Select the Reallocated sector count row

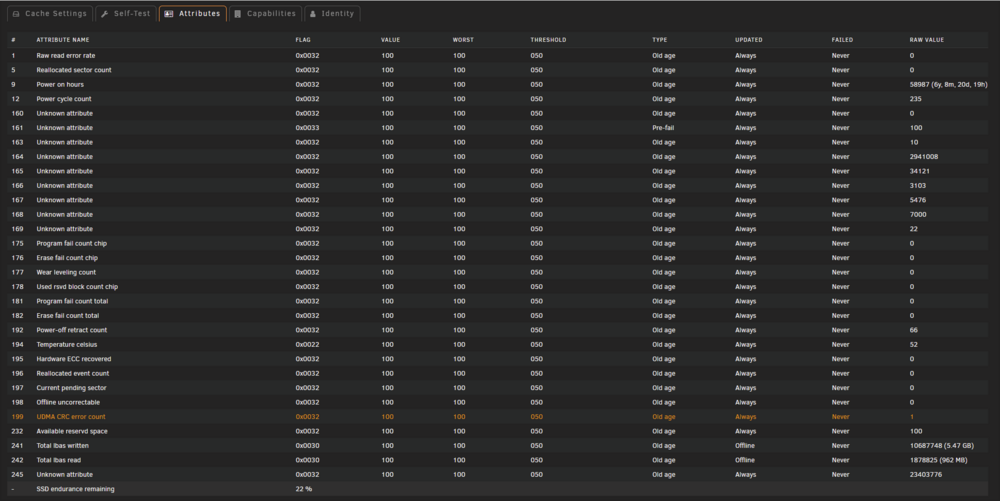point(497,70)
